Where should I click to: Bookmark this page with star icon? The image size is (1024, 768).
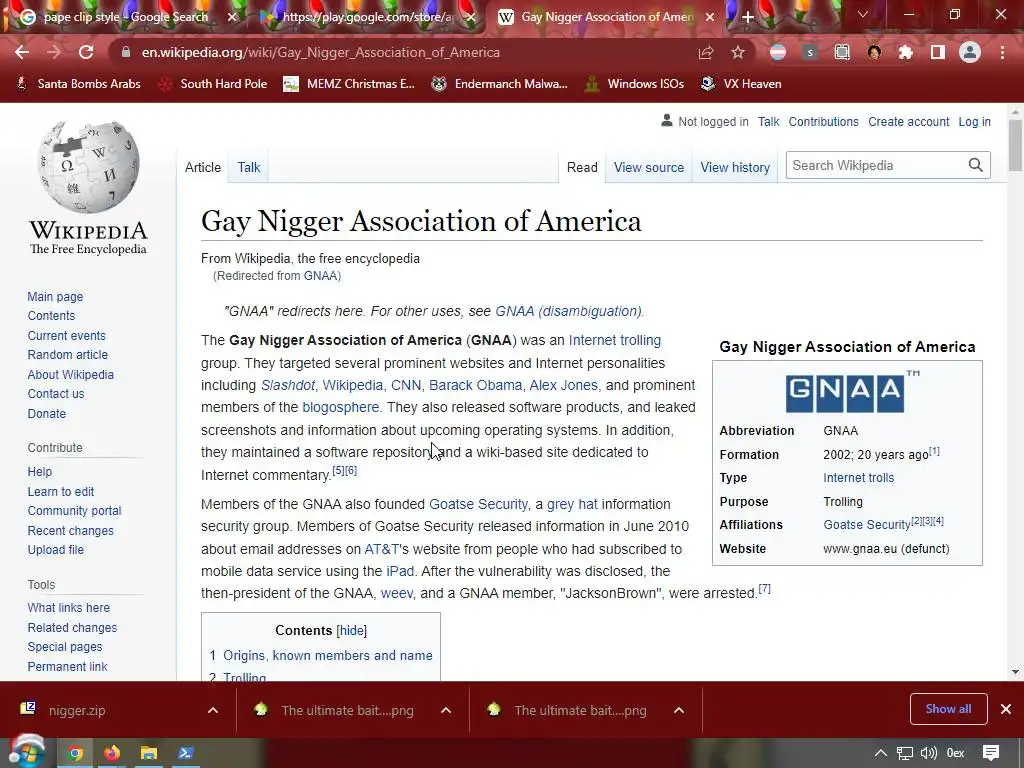[x=738, y=52]
